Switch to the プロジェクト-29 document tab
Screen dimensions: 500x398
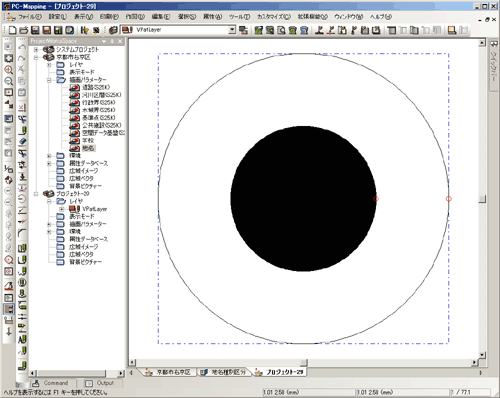(280, 372)
